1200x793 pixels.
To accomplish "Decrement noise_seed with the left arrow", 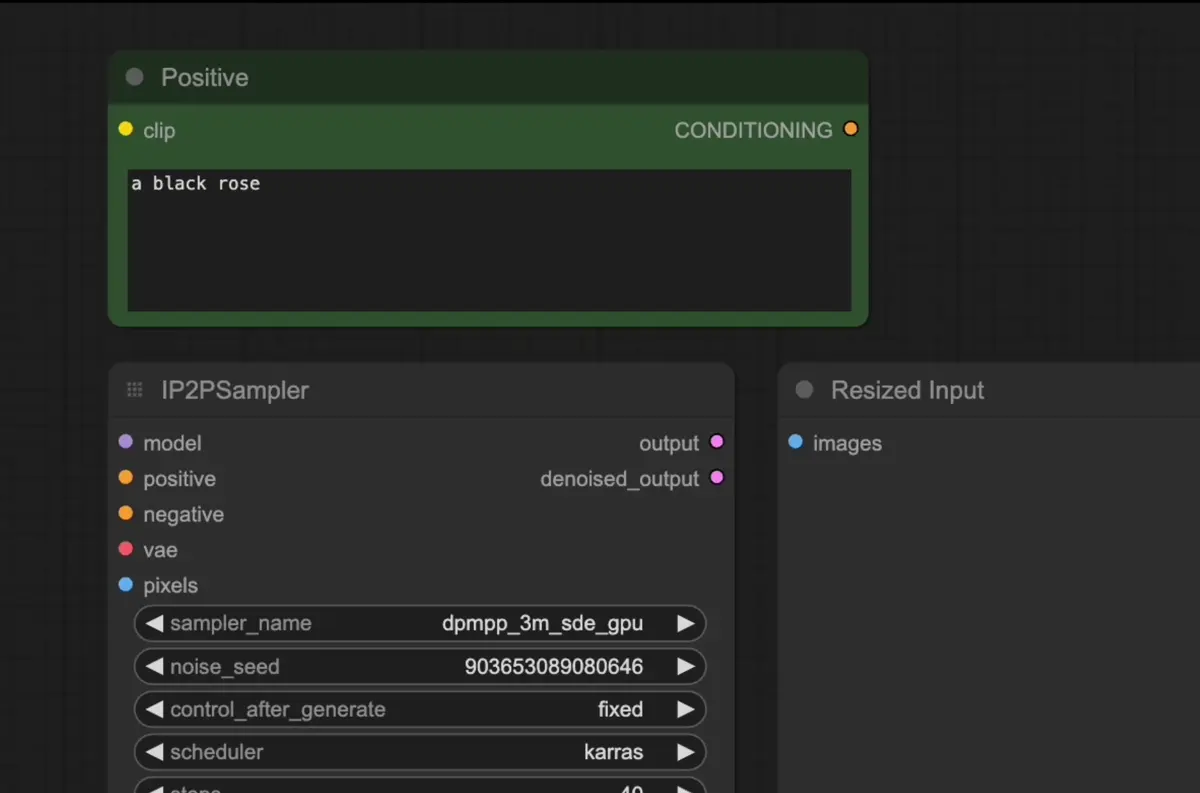I will [154, 666].
